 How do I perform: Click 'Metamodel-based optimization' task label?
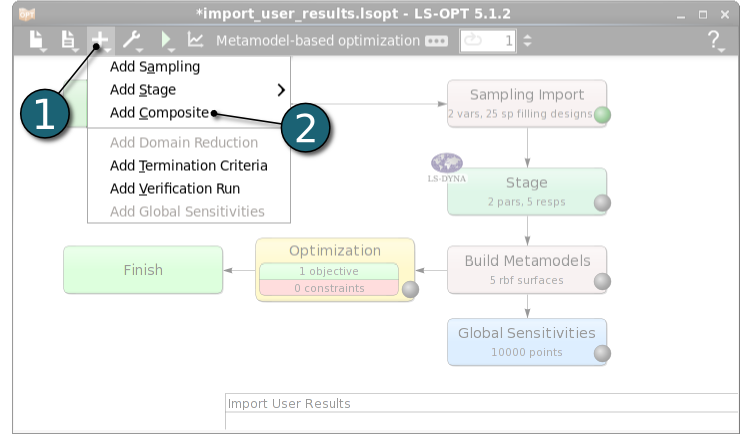(x=318, y=41)
